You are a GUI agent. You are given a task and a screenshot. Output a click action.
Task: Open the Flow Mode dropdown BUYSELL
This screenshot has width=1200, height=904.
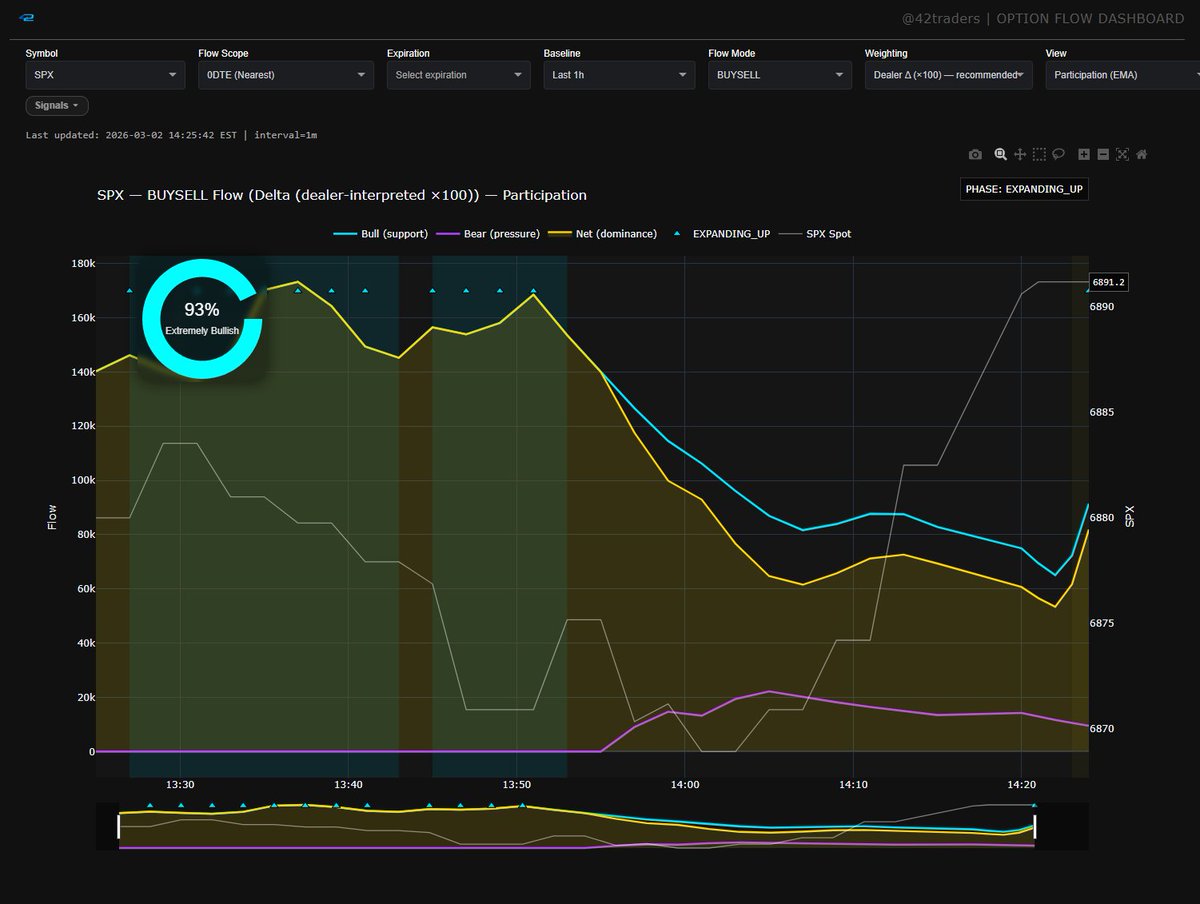click(779, 75)
